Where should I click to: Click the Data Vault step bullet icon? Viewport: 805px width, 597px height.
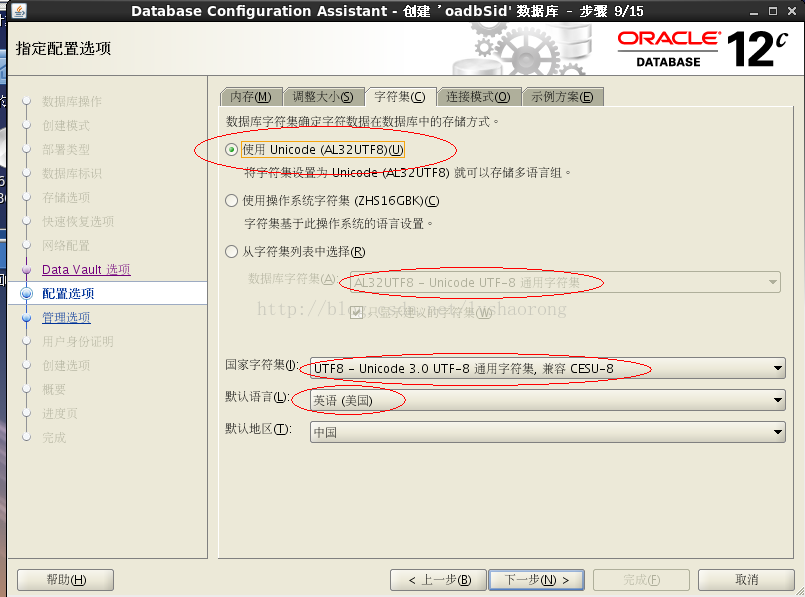[x=26, y=269]
